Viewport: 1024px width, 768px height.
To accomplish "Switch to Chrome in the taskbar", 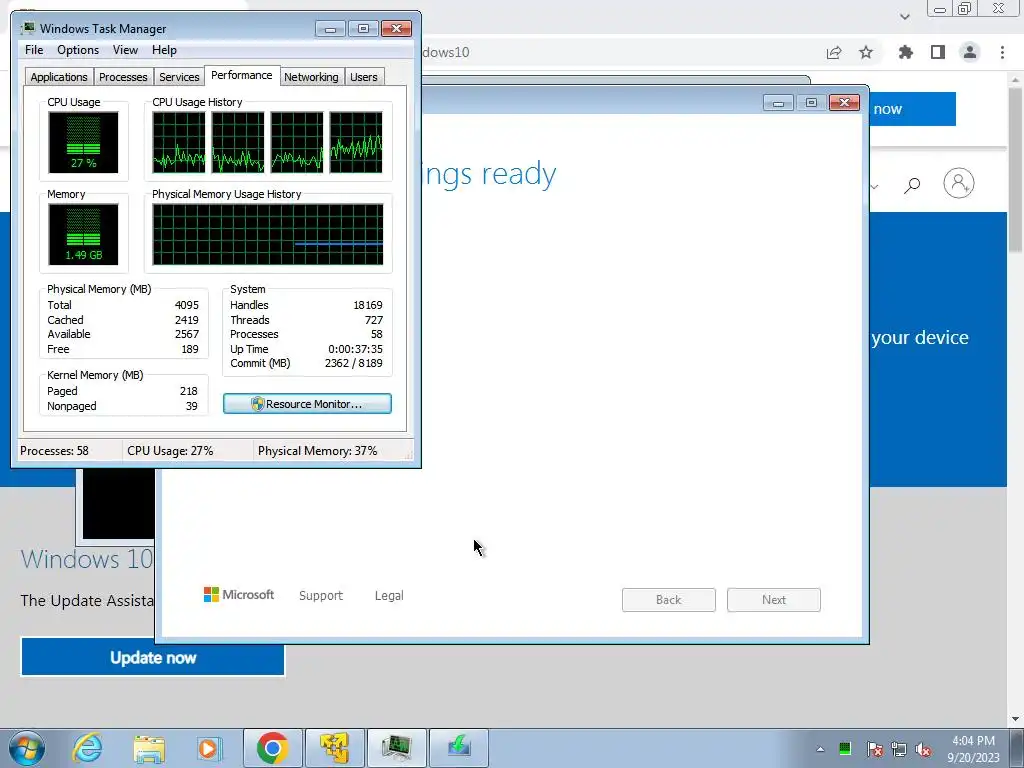I will 273,748.
